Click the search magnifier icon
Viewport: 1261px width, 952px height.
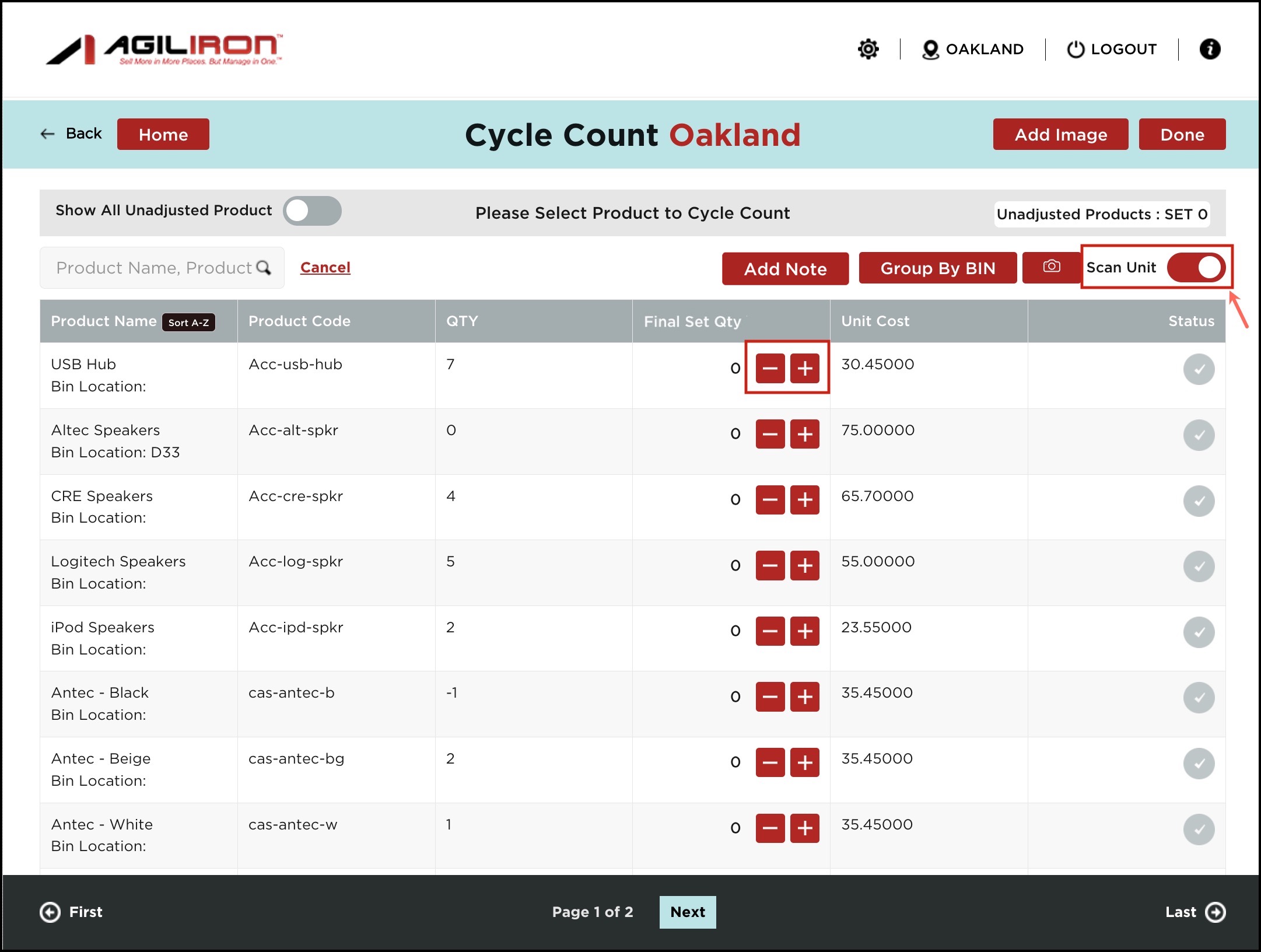(x=264, y=268)
